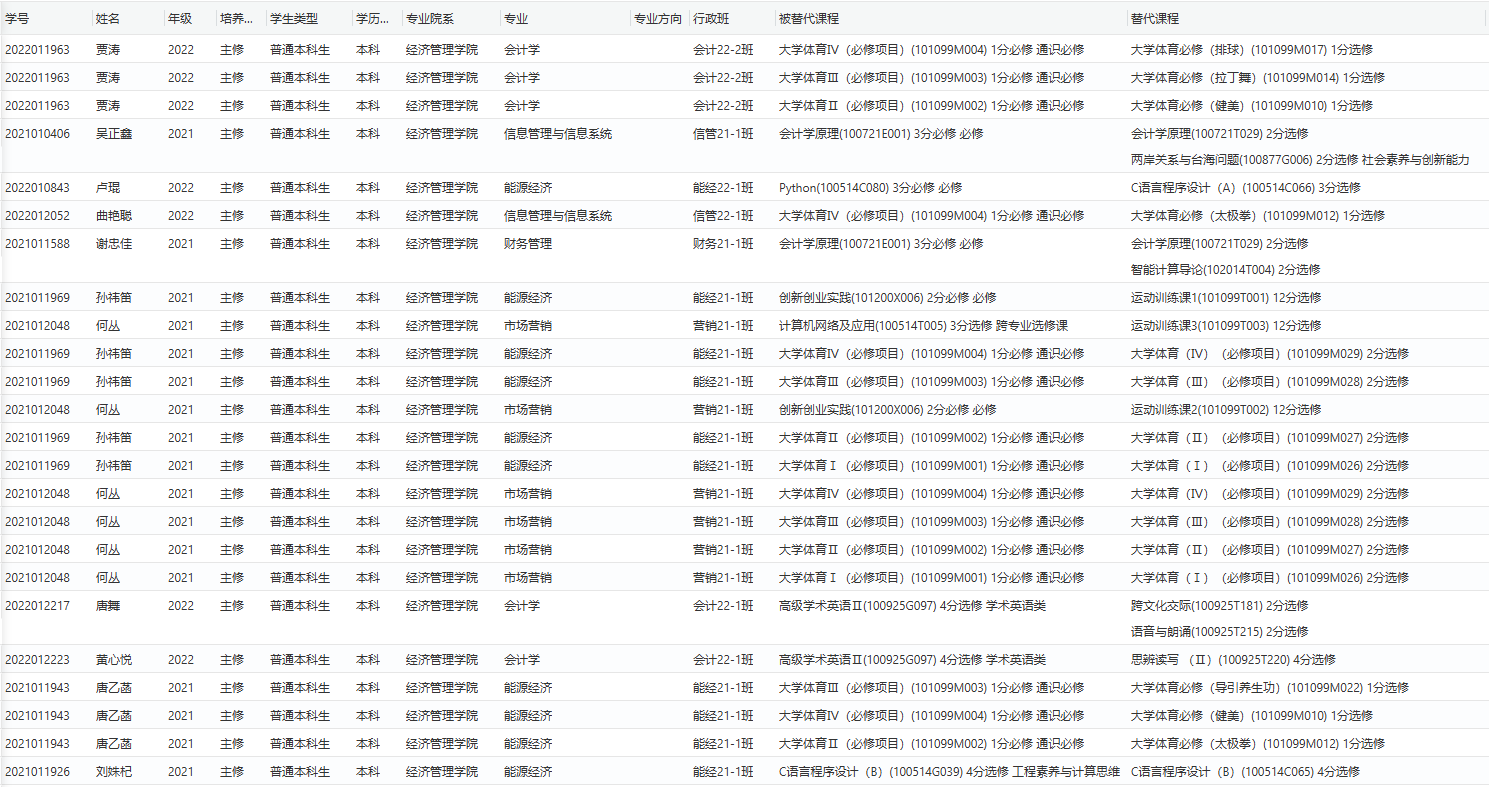
Task: Click the 替代课程 column header
Action: [1154, 19]
